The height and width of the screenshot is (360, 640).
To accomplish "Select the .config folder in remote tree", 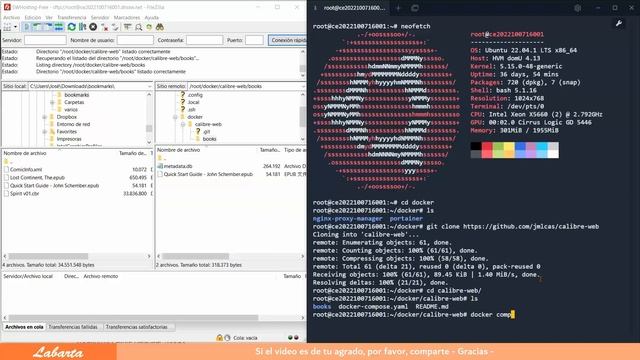I will 195,95.
